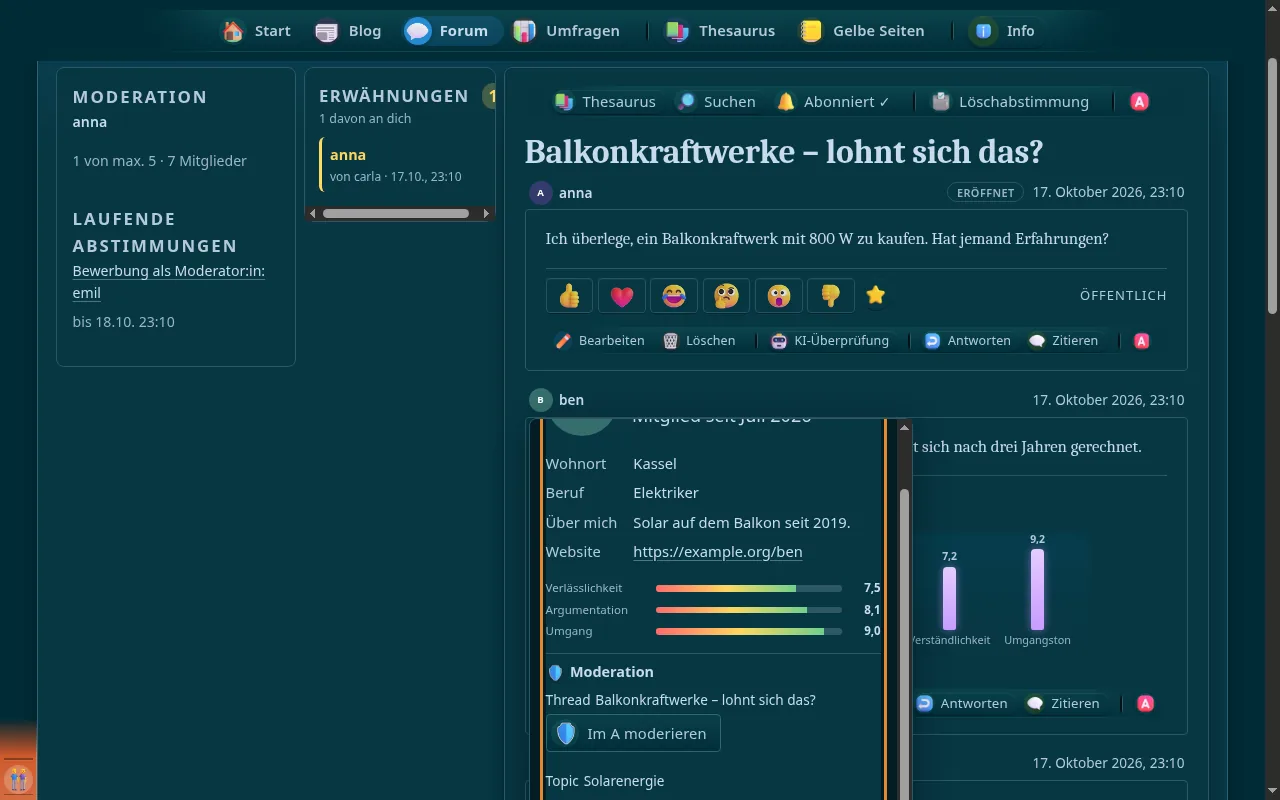The image size is (1280, 800).
Task: Click Antworten on anna's post
Action: (966, 341)
